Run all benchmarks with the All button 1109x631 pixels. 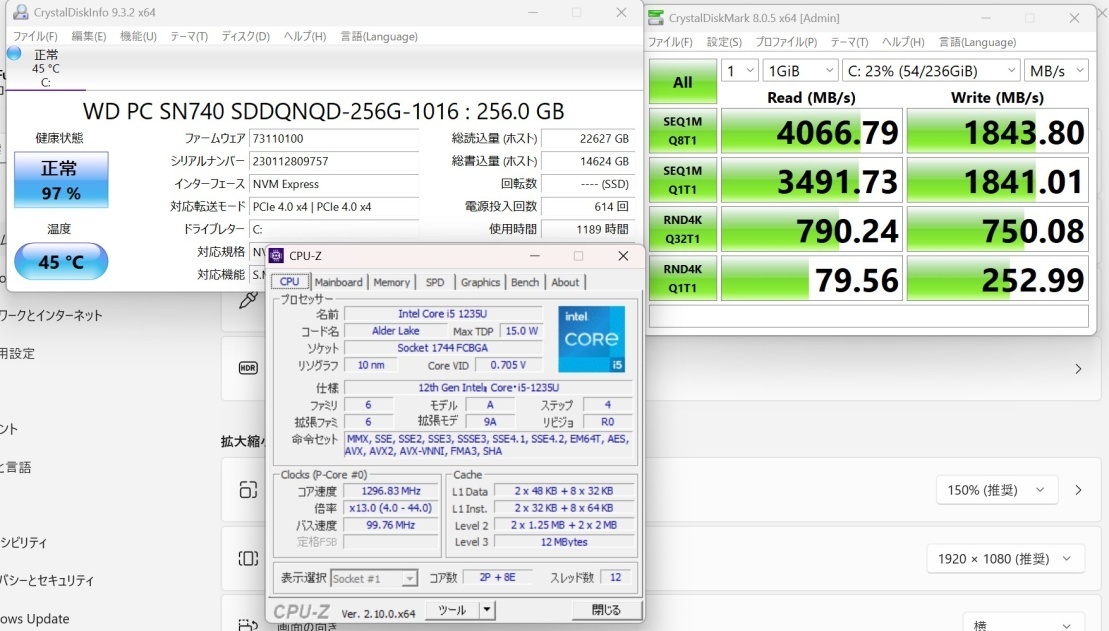683,81
